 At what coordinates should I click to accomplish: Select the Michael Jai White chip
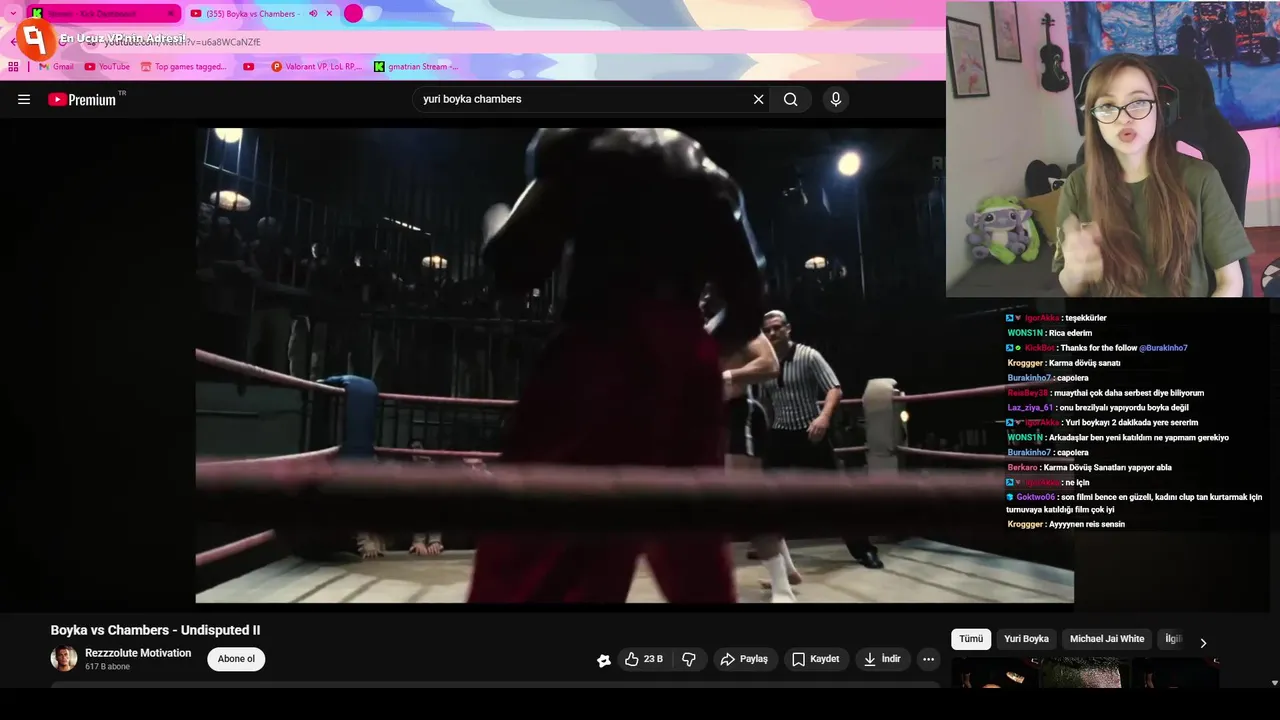click(x=1107, y=639)
